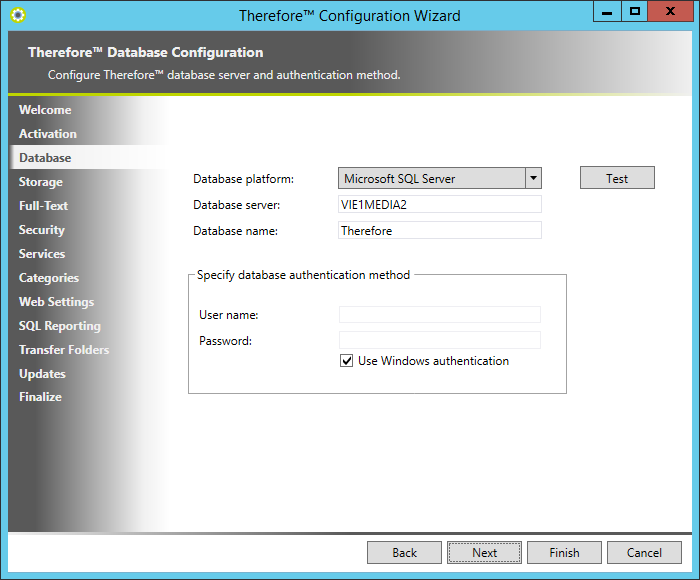Click the Finish button
700x580 pixels.
pyautogui.click(x=564, y=552)
